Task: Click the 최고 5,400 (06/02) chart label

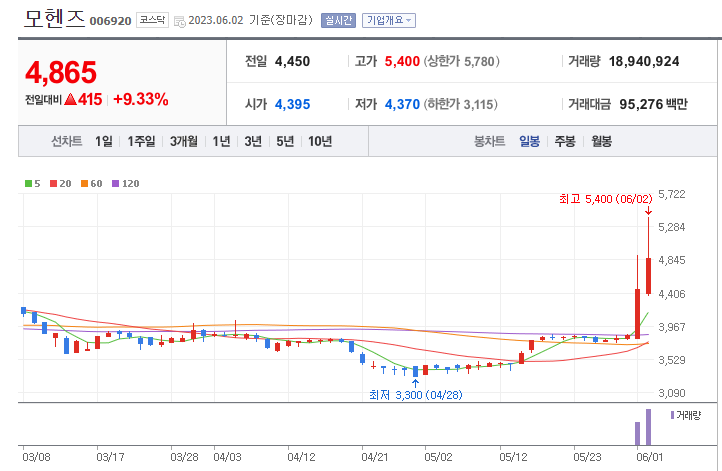Action: pos(606,199)
